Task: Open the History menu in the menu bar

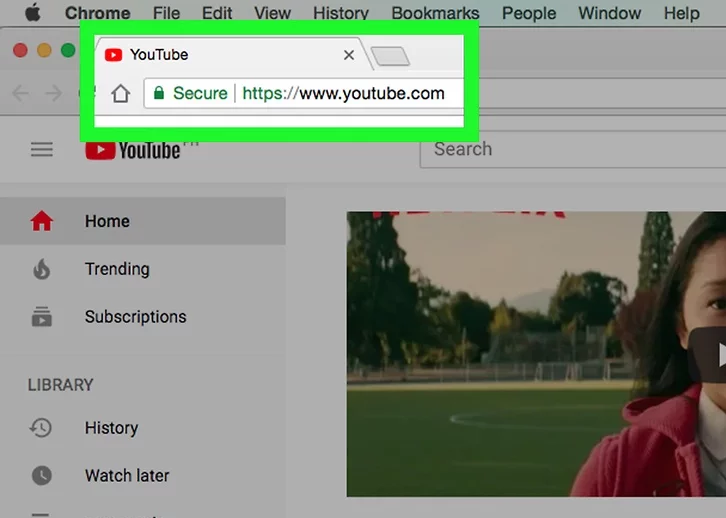Action: [x=340, y=13]
